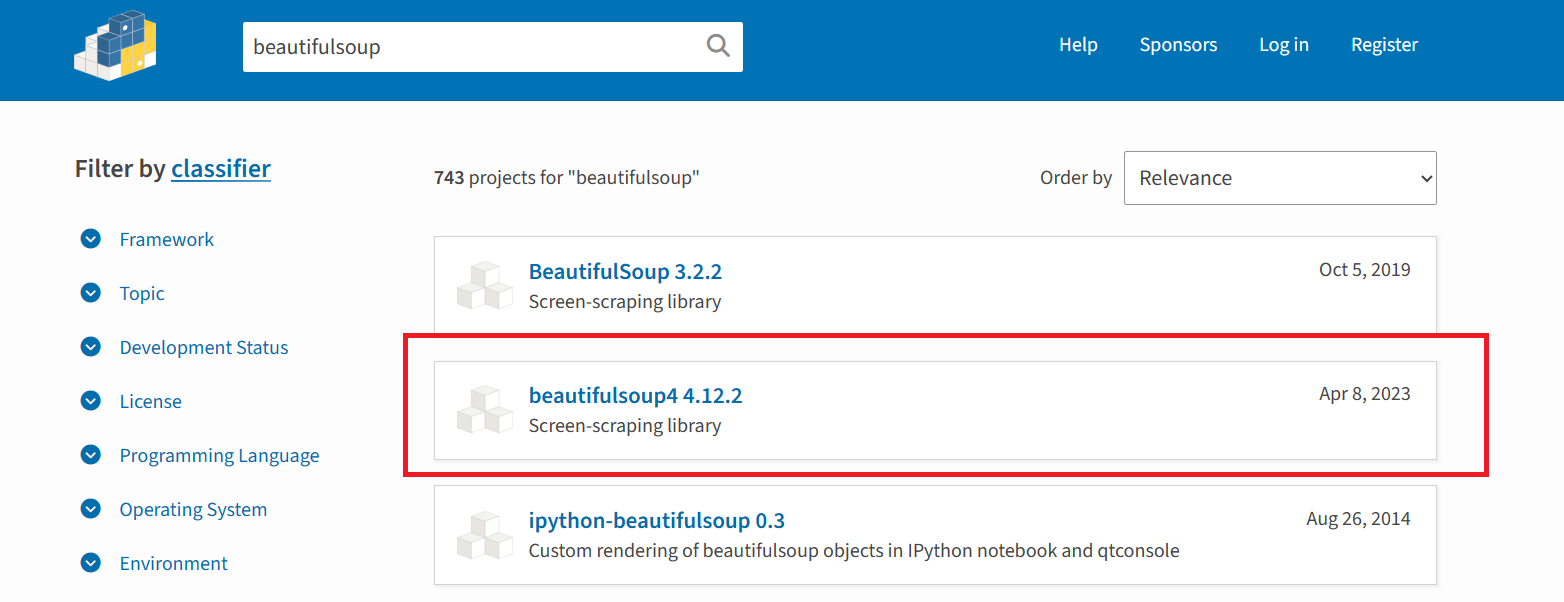Go to Log in
The width and height of the screenshot is (1564, 602).
tap(1284, 45)
